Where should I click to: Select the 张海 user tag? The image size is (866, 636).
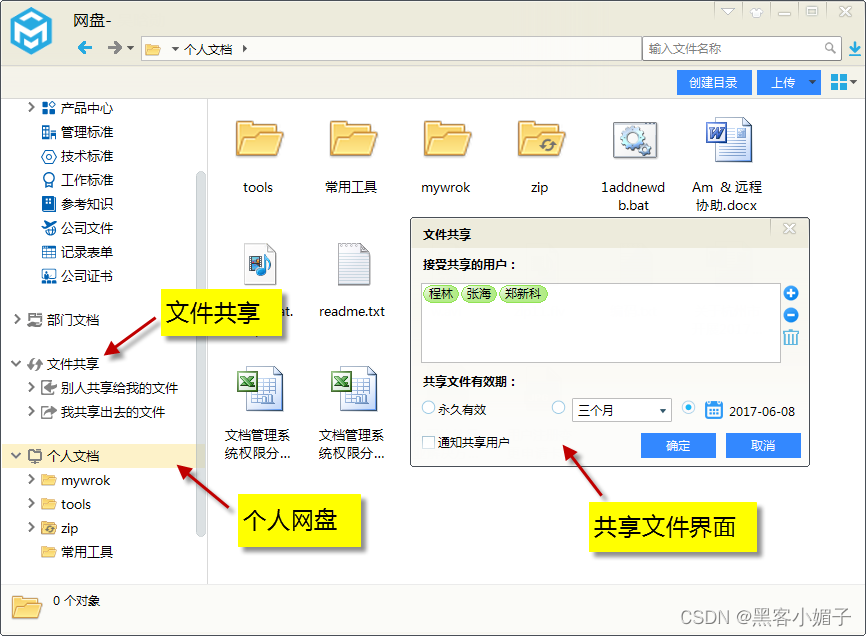point(478,294)
